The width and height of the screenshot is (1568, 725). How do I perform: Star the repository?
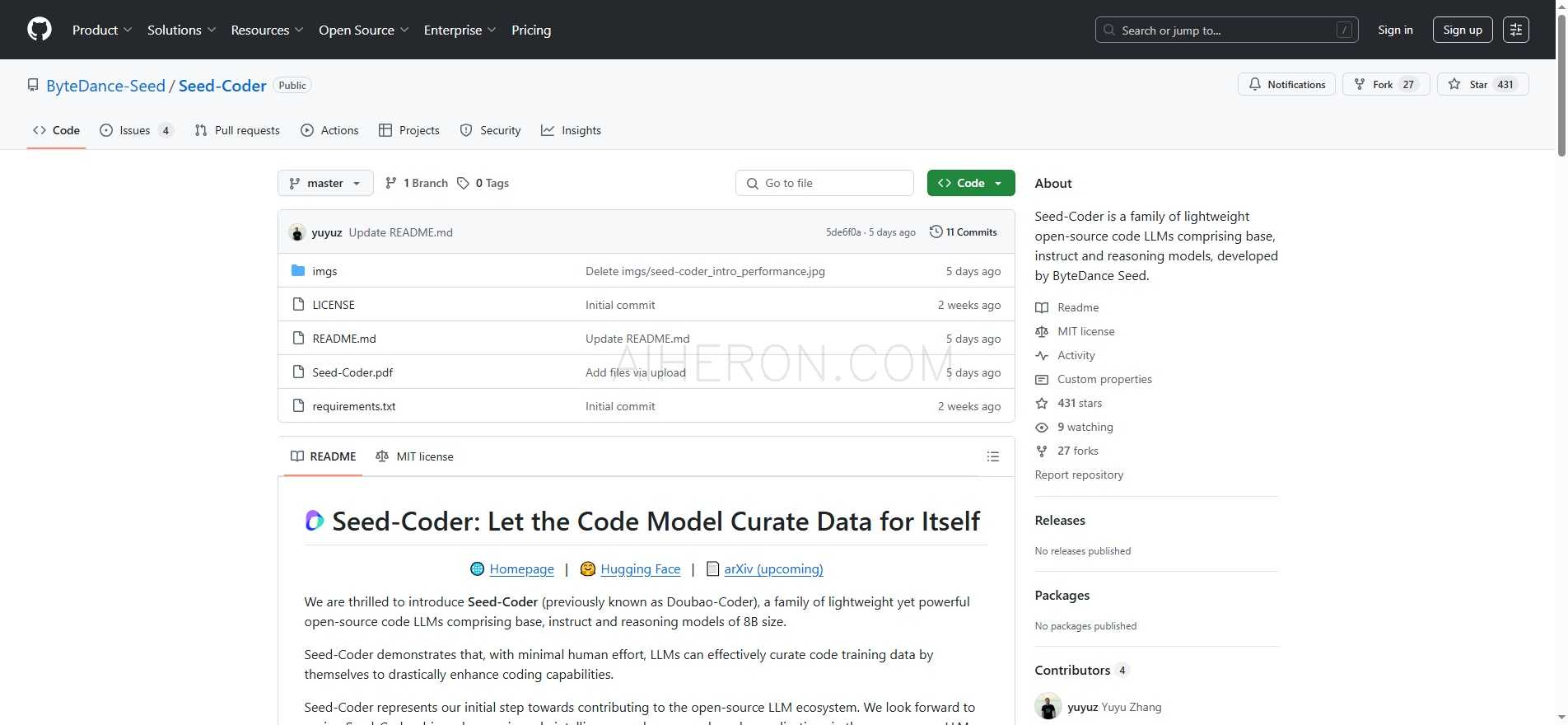(x=1482, y=84)
